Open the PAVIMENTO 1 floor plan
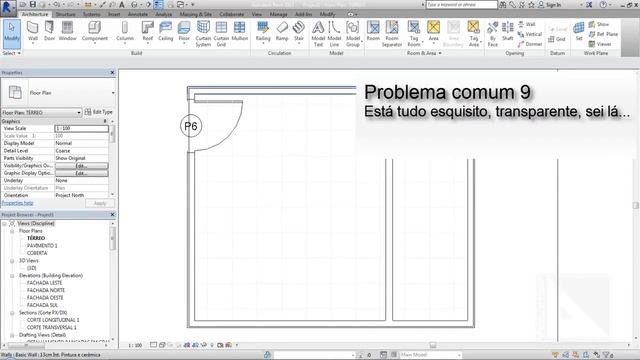The width and height of the screenshot is (640, 360). [42, 246]
